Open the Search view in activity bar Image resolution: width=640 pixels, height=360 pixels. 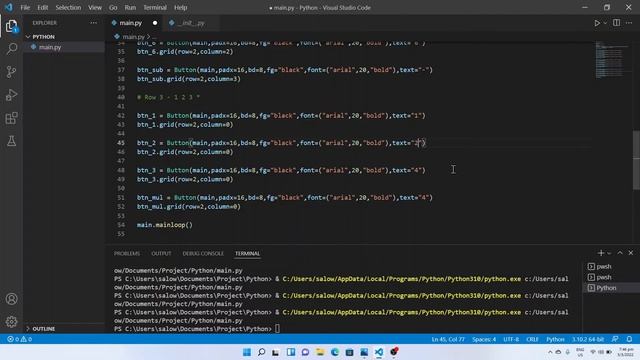11,49
